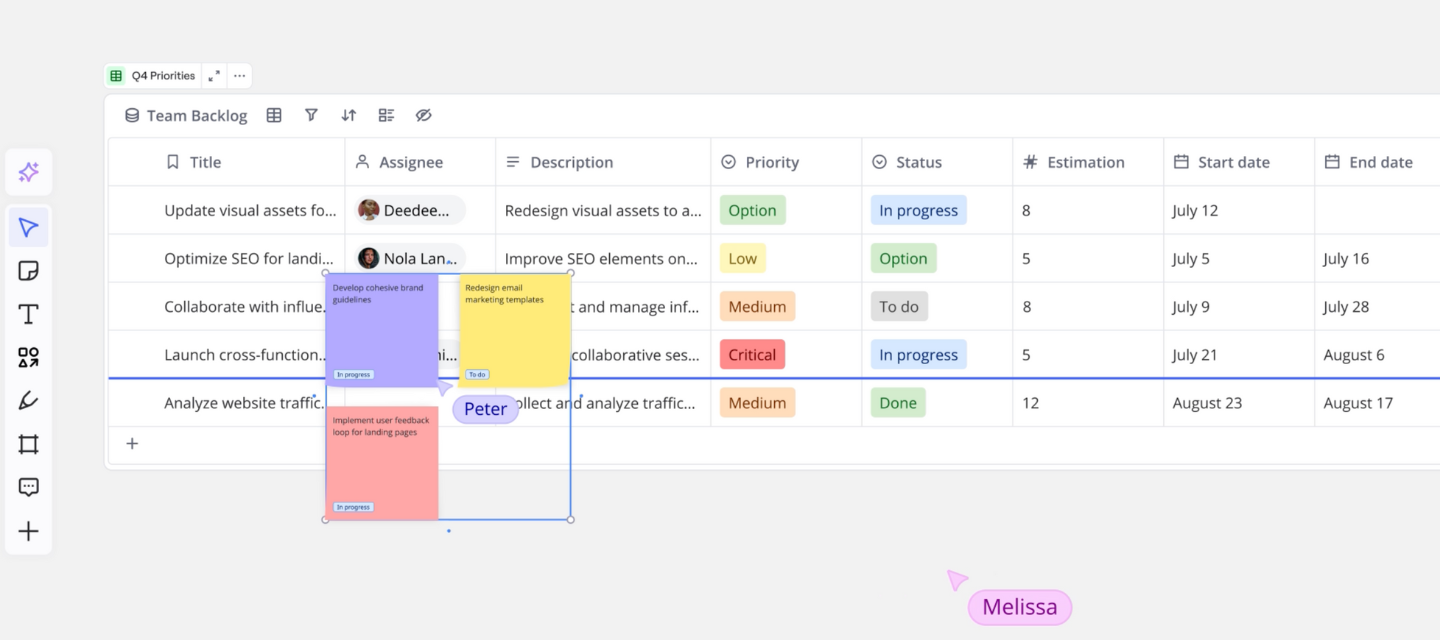This screenshot has width=1440, height=640.
Task: Toggle hidden fields eye icon
Action: [424, 116]
